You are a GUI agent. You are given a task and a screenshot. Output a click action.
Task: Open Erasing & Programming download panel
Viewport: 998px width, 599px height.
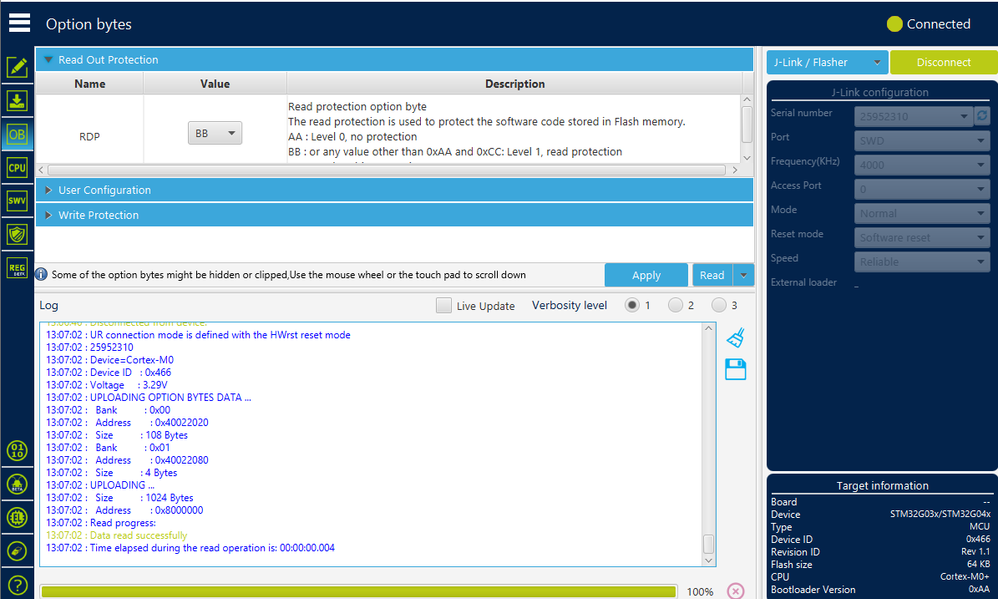[x=17, y=101]
